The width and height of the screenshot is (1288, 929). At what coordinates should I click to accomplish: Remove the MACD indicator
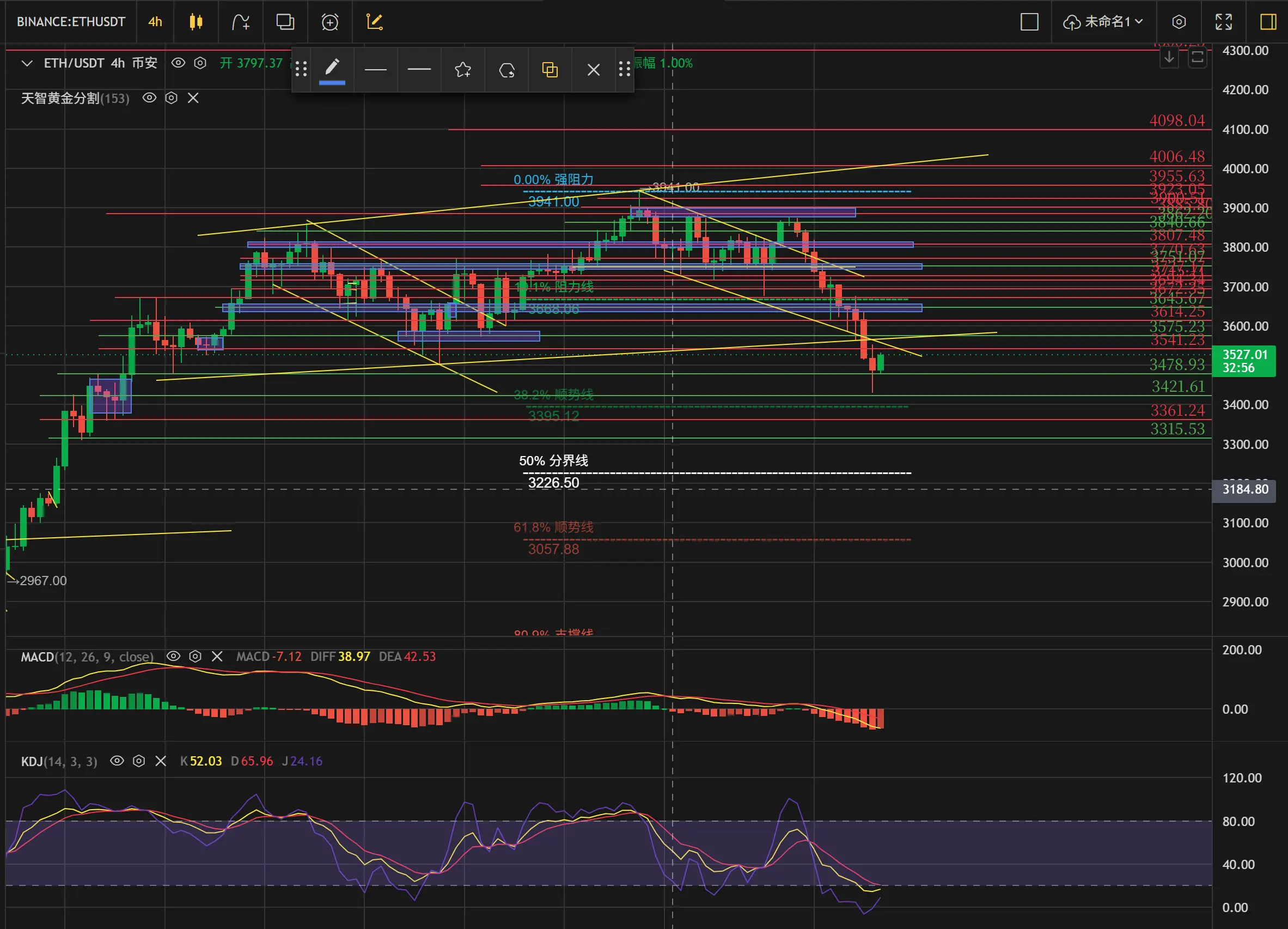217,656
